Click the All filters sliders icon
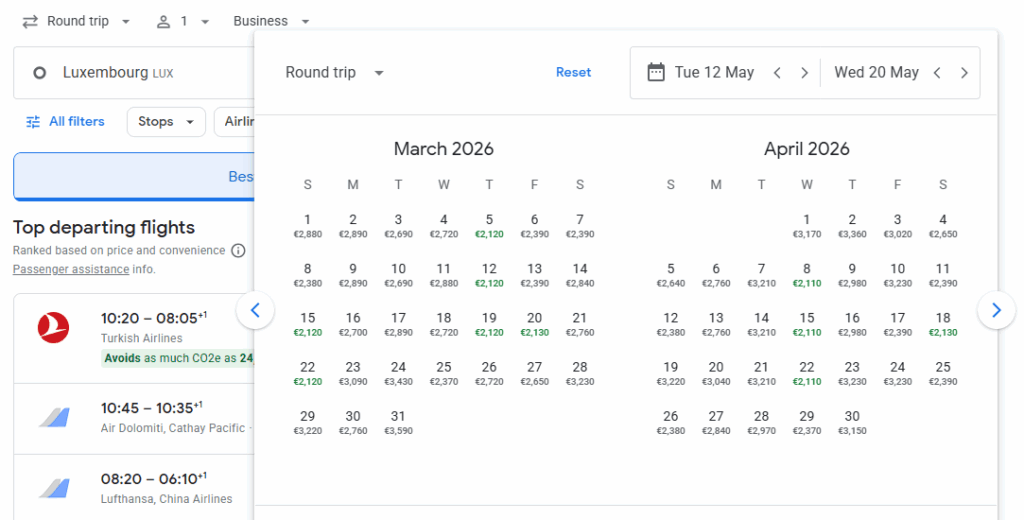The height and width of the screenshot is (520, 1024). pos(33,122)
